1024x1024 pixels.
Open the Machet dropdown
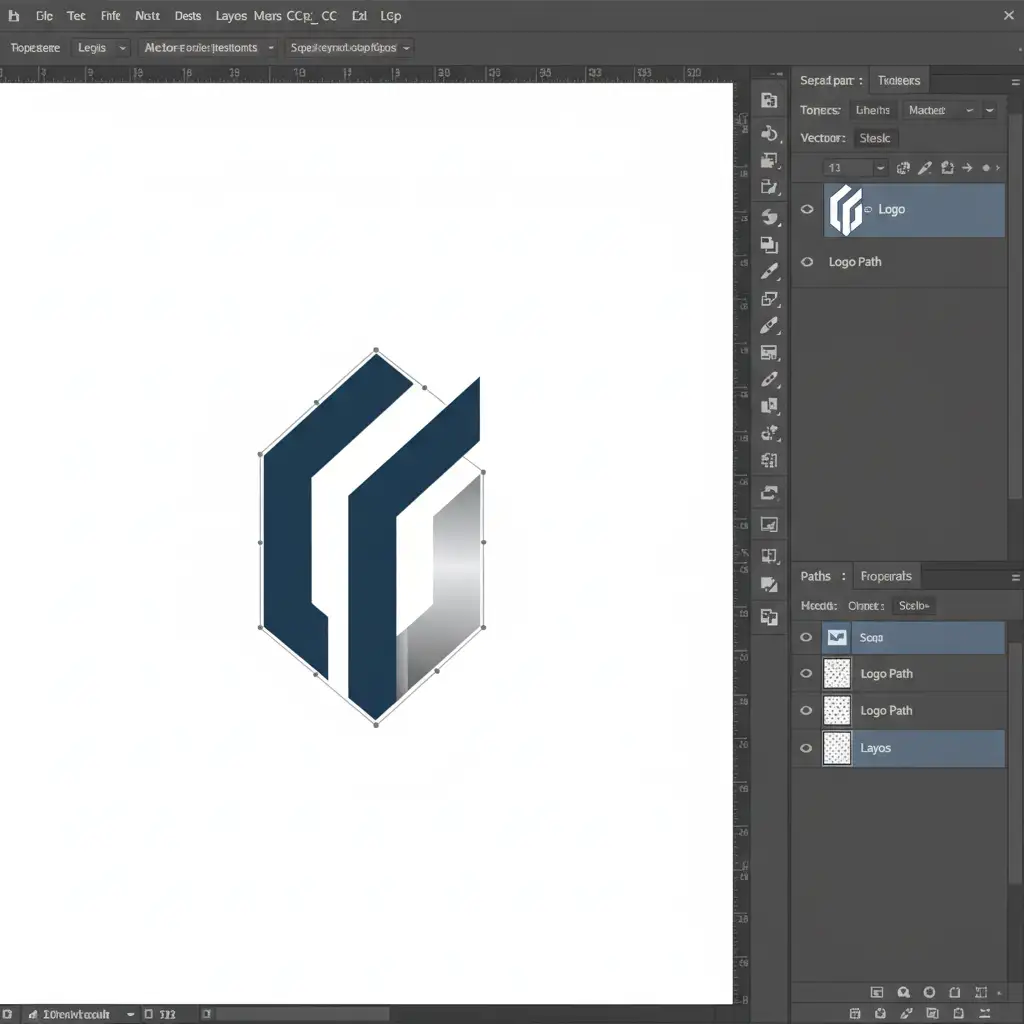[x=938, y=110]
